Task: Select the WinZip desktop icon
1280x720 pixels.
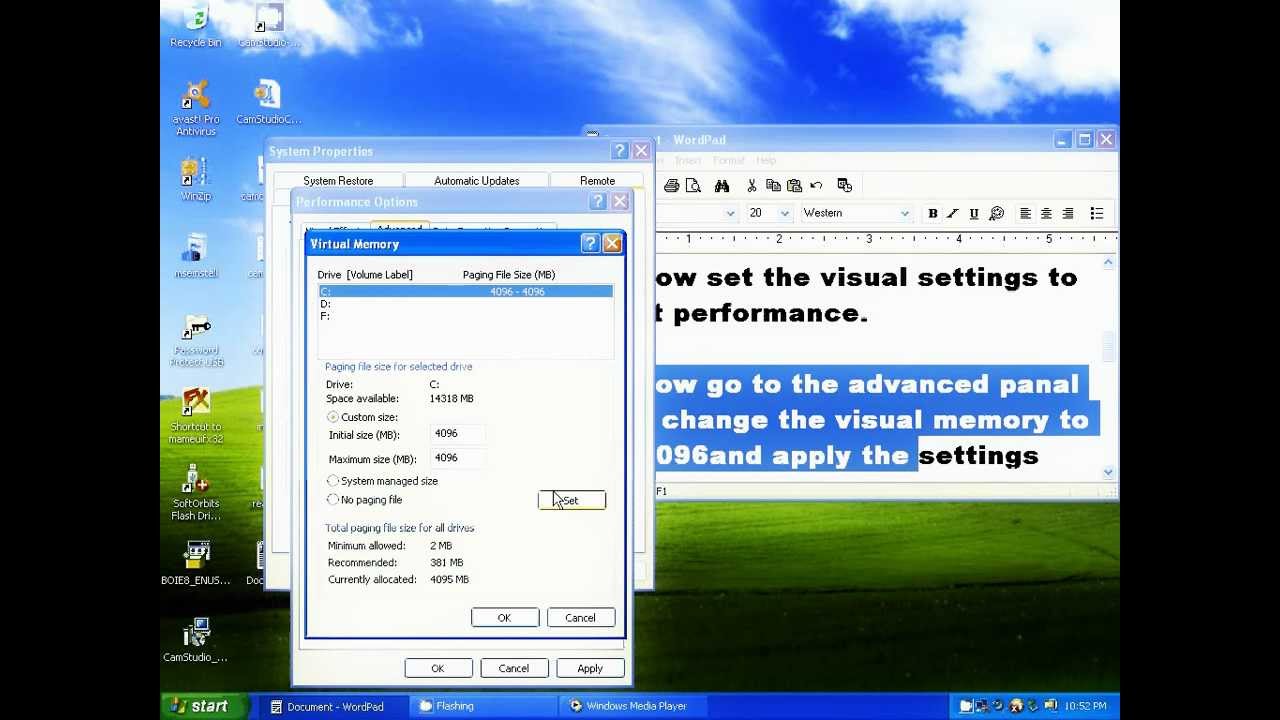Action: click(196, 179)
